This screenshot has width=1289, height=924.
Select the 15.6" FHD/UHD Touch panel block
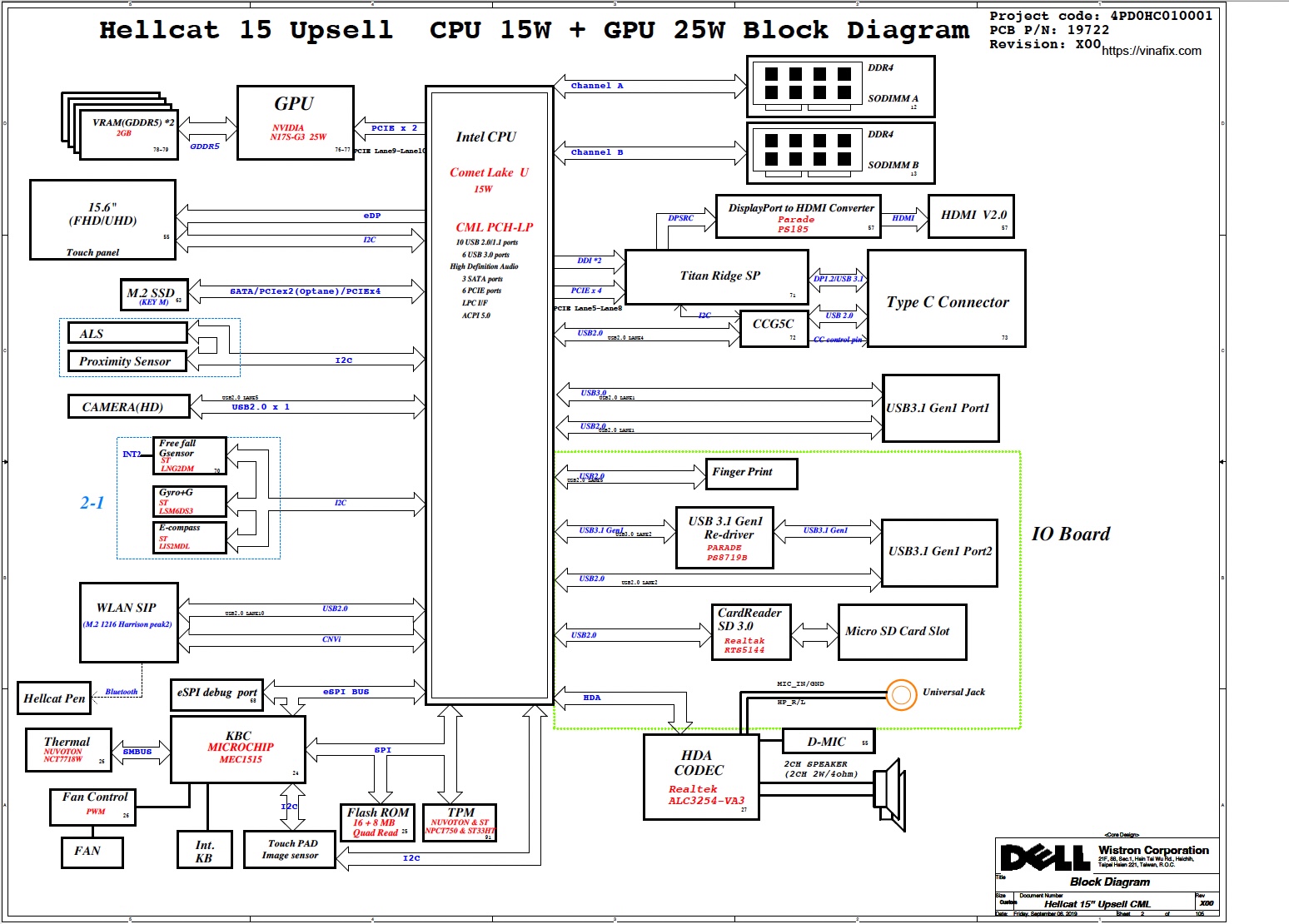(102, 220)
